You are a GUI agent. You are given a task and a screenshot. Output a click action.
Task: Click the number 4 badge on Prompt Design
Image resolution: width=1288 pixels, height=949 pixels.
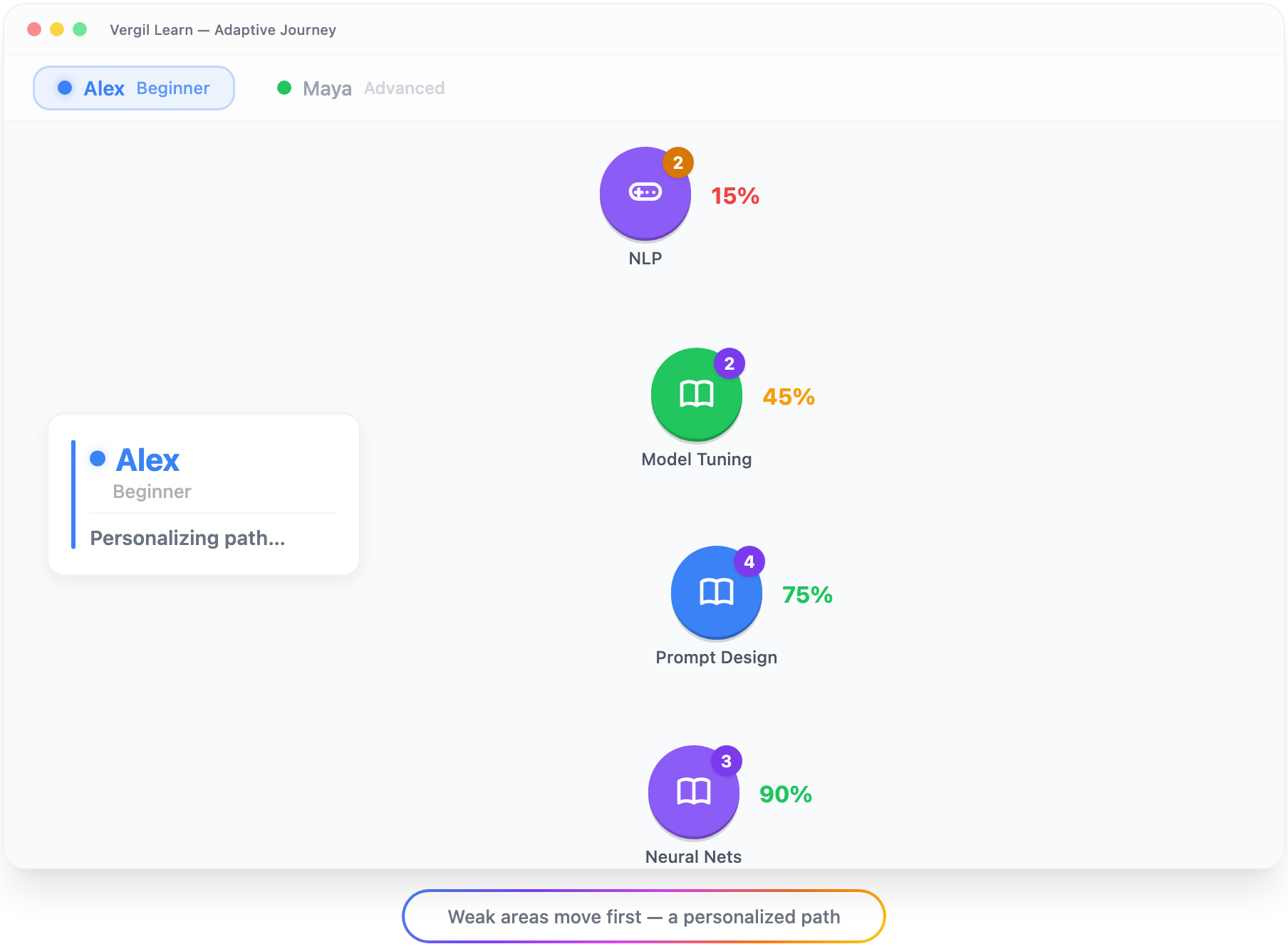pyautogui.click(x=749, y=562)
